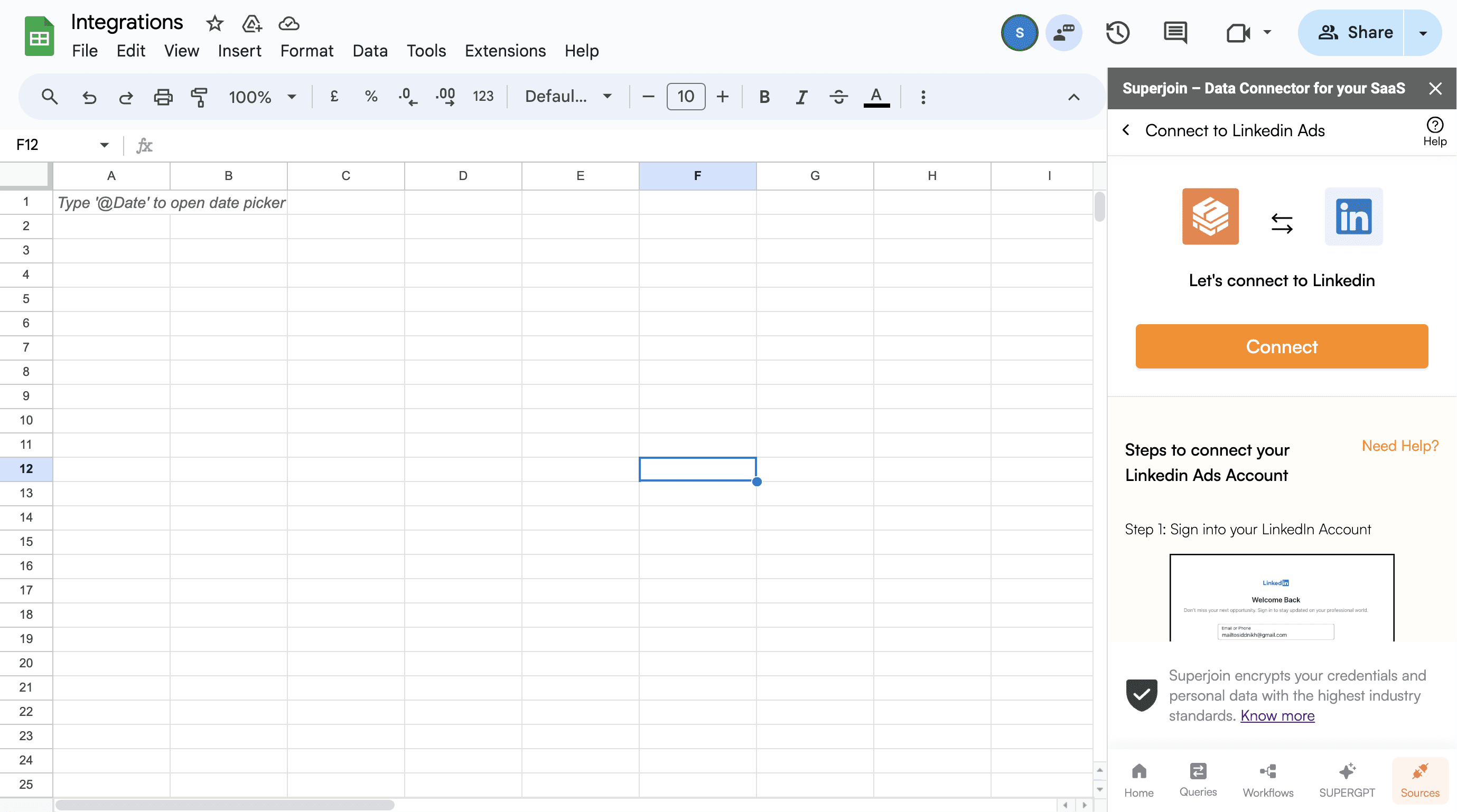The height and width of the screenshot is (812, 1457).
Task: Open the search menus magnifier tool
Action: (x=50, y=97)
